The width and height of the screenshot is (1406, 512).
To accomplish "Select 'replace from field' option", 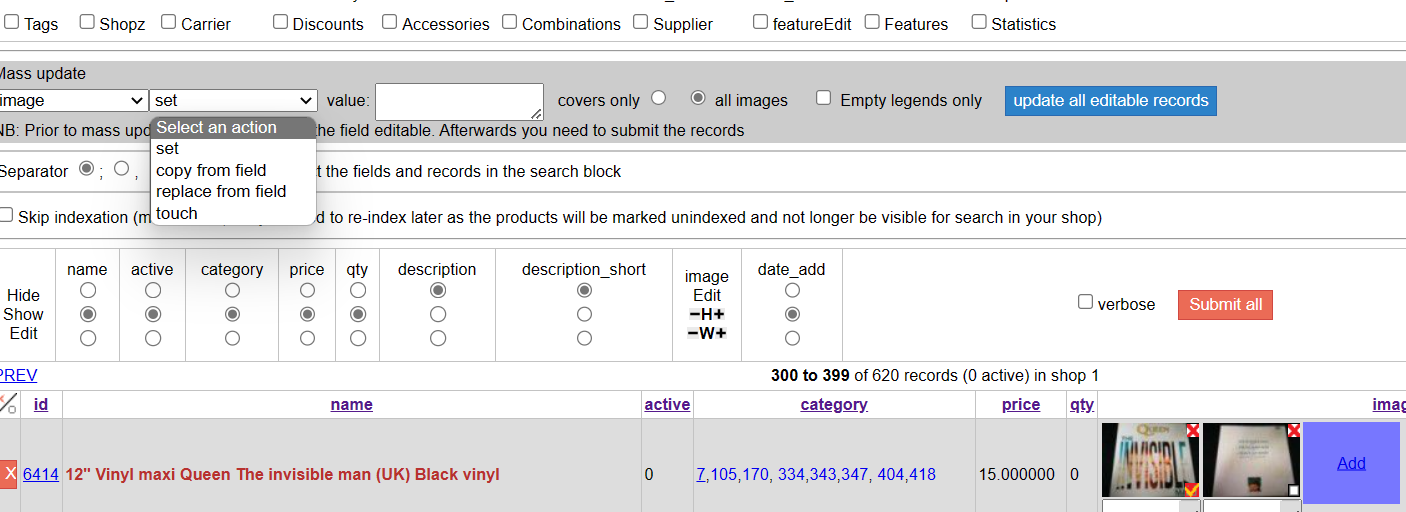I will [221, 191].
